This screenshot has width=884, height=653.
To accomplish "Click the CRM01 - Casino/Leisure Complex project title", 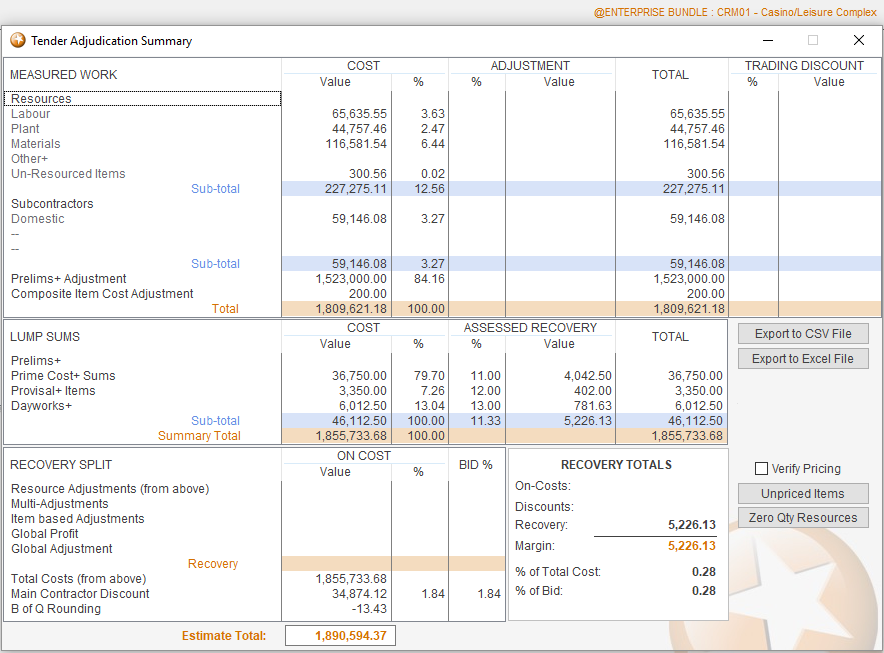I will tap(797, 12).
